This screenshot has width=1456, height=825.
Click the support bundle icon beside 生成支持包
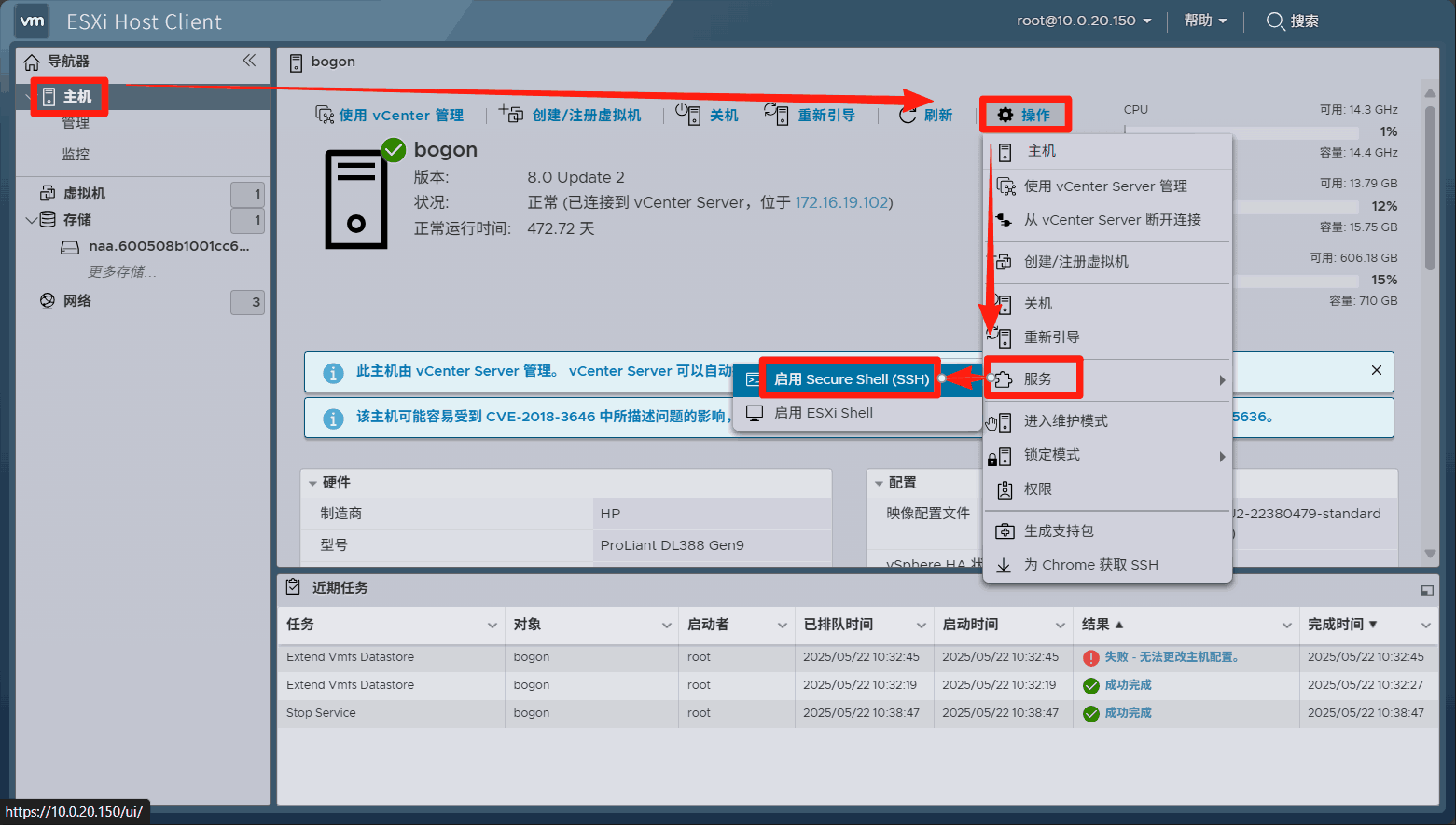click(1005, 531)
